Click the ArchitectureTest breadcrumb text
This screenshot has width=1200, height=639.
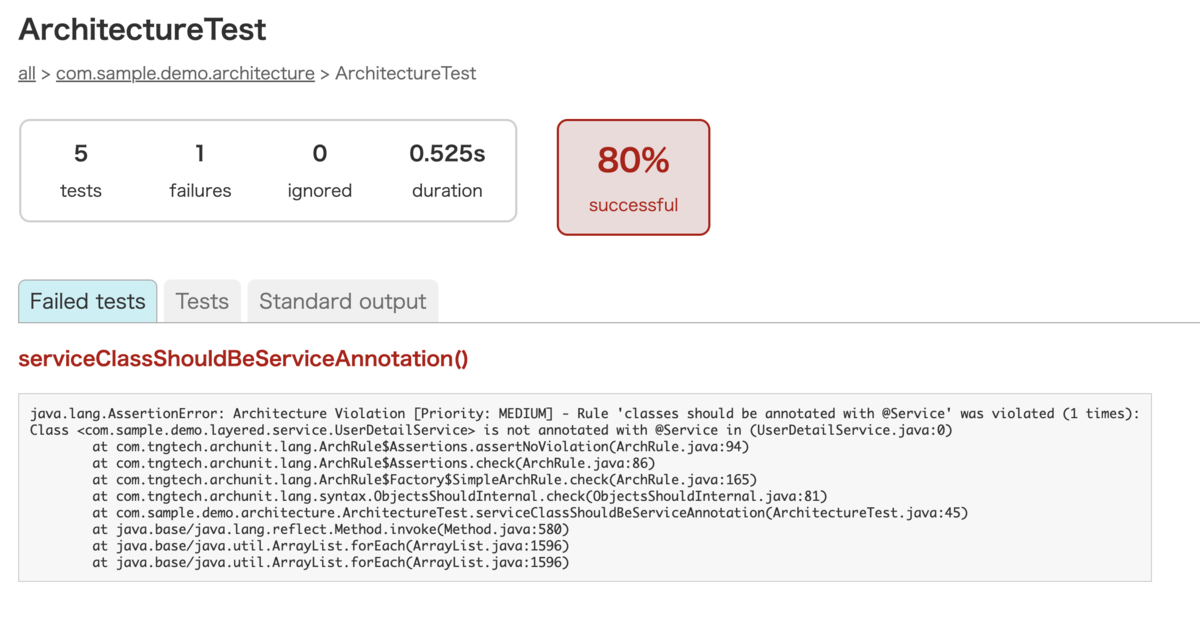[x=405, y=74]
